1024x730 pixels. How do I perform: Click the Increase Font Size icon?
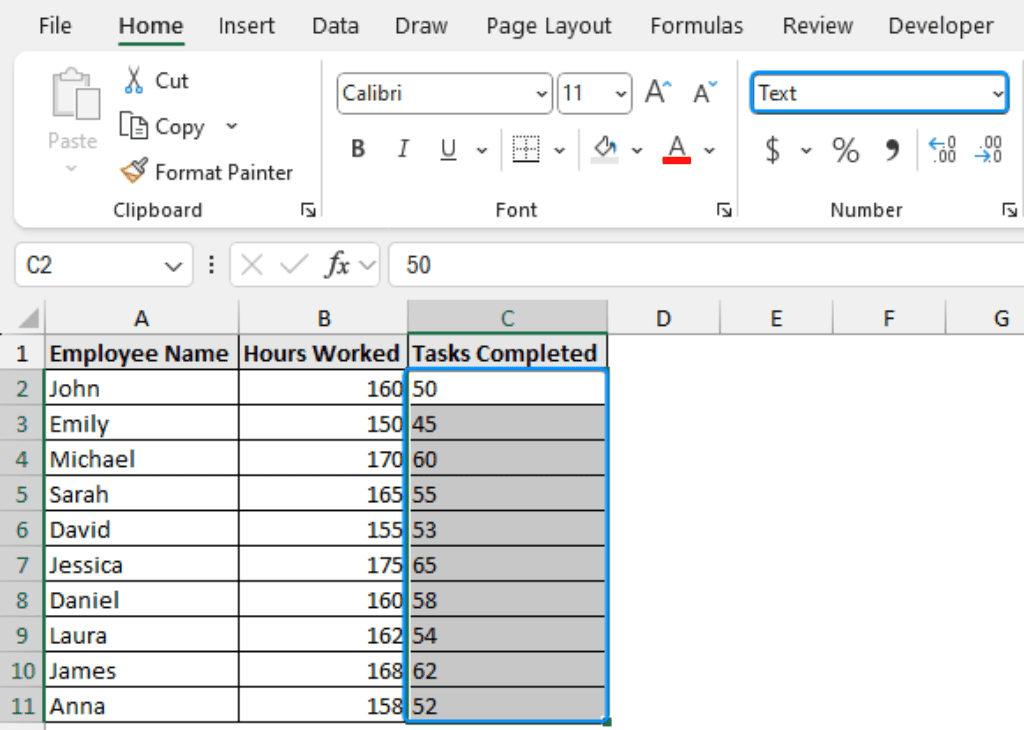(x=657, y=93)
